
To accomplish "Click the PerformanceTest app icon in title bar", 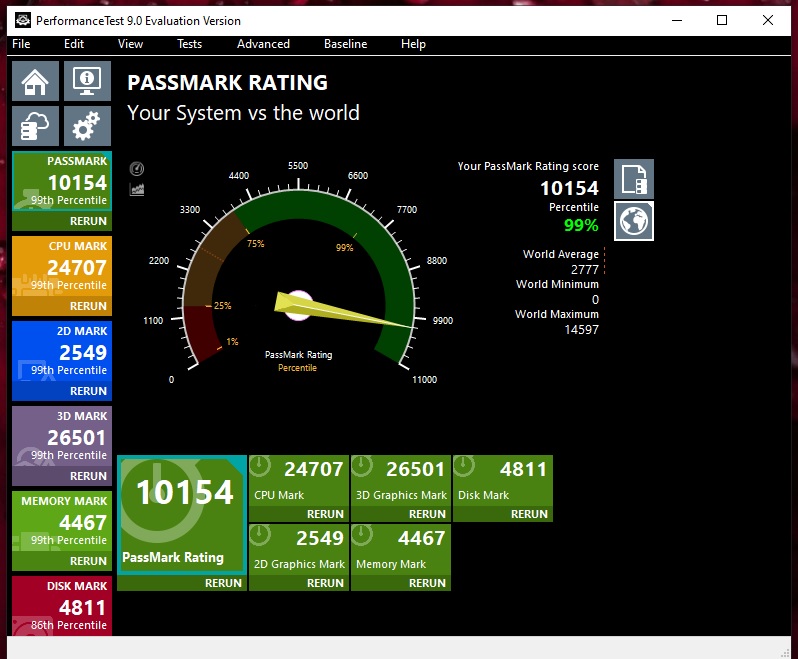I will (x=22, y=20).
